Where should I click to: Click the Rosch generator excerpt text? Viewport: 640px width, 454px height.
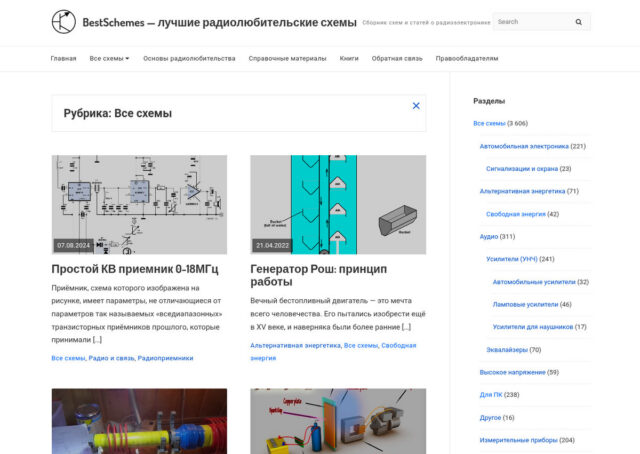coord(338,314)
